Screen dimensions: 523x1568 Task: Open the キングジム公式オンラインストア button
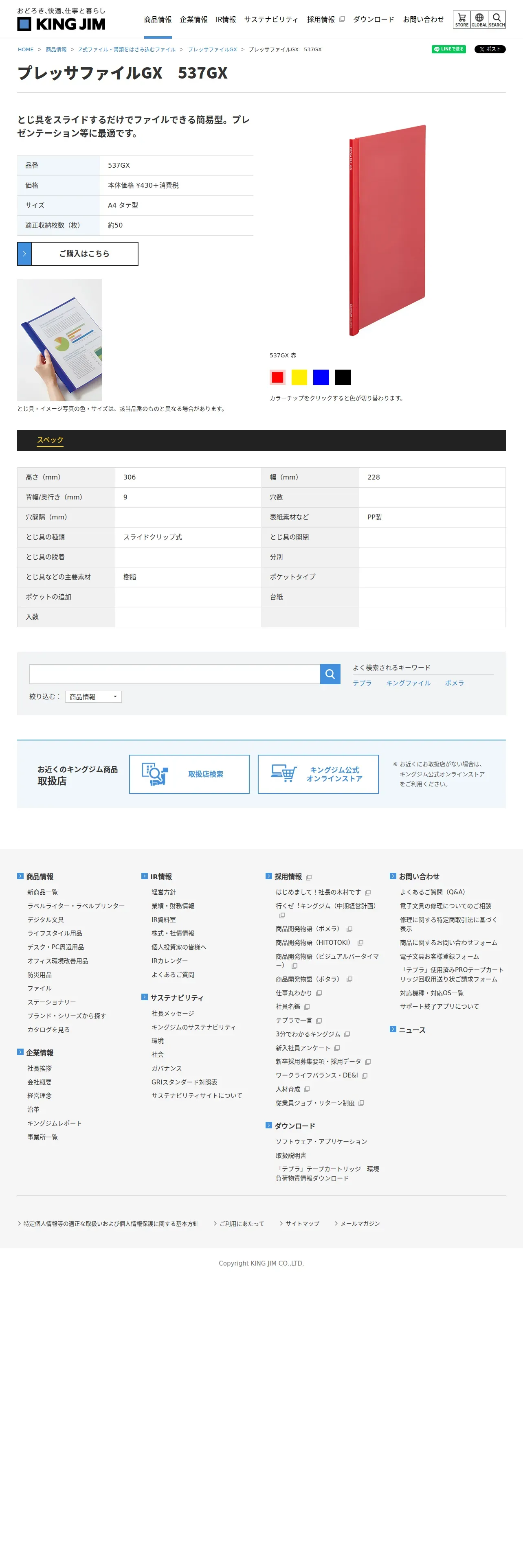click(318, 774)
